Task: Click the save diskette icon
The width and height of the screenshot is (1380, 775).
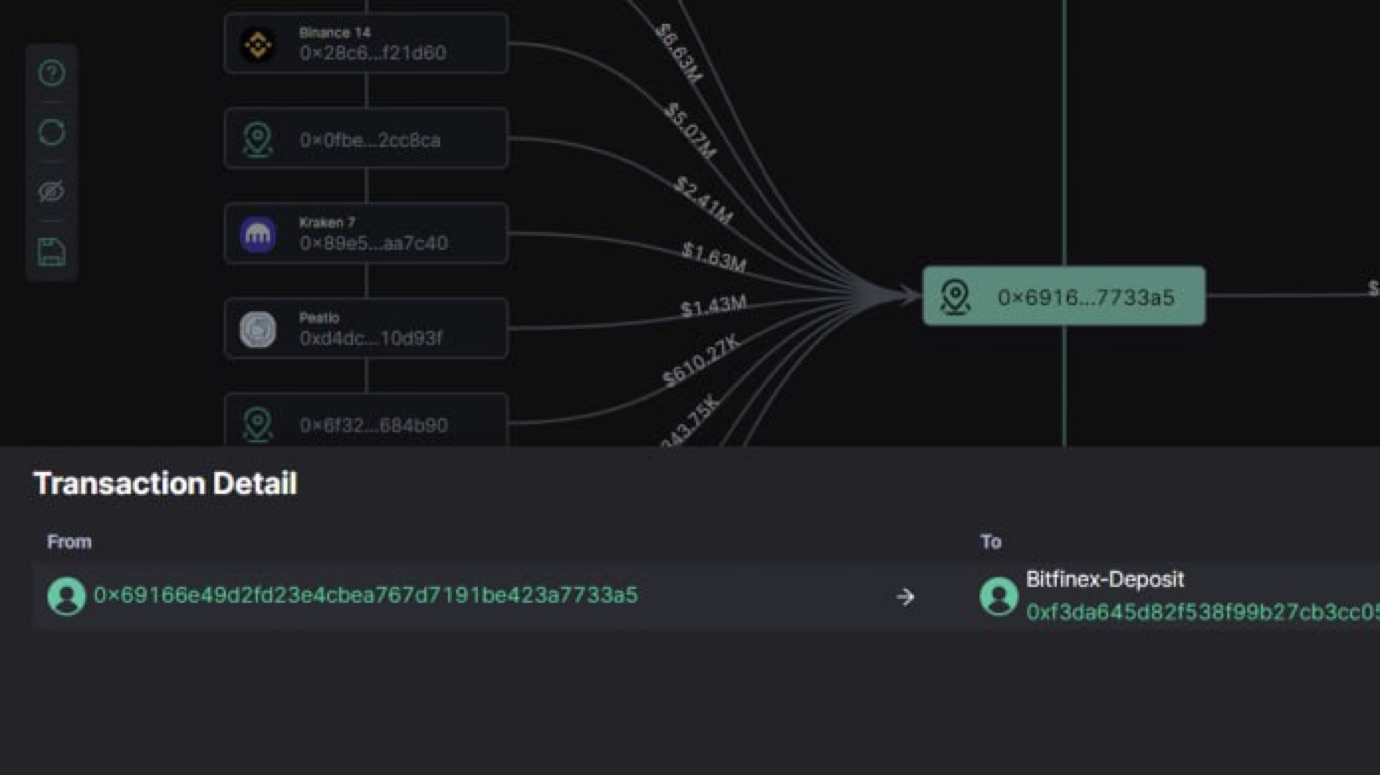Action: coord(51,251)
